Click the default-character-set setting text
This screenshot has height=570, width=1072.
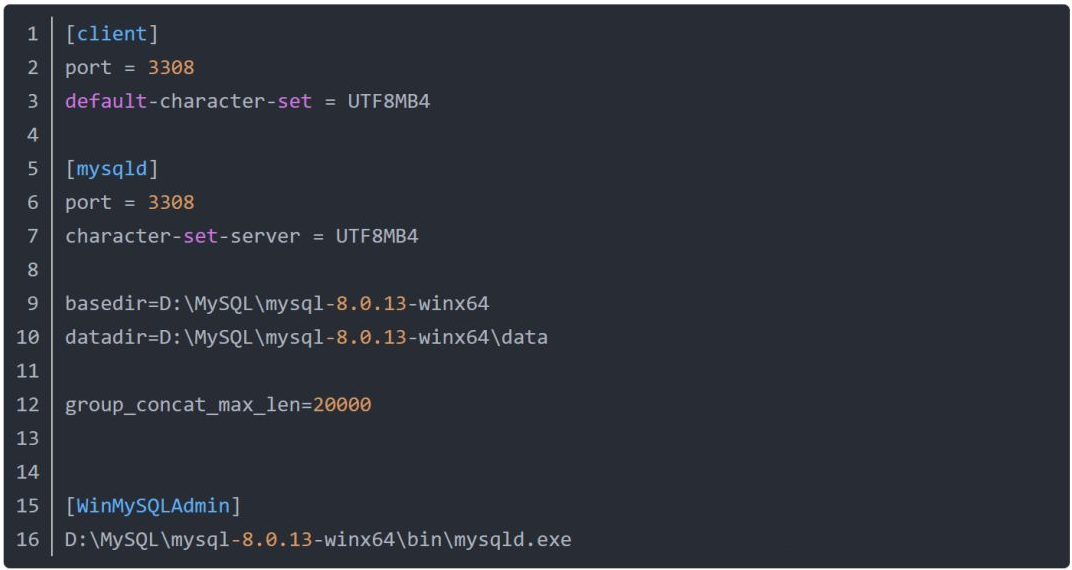pyautogui.click(x=189, y=101)
